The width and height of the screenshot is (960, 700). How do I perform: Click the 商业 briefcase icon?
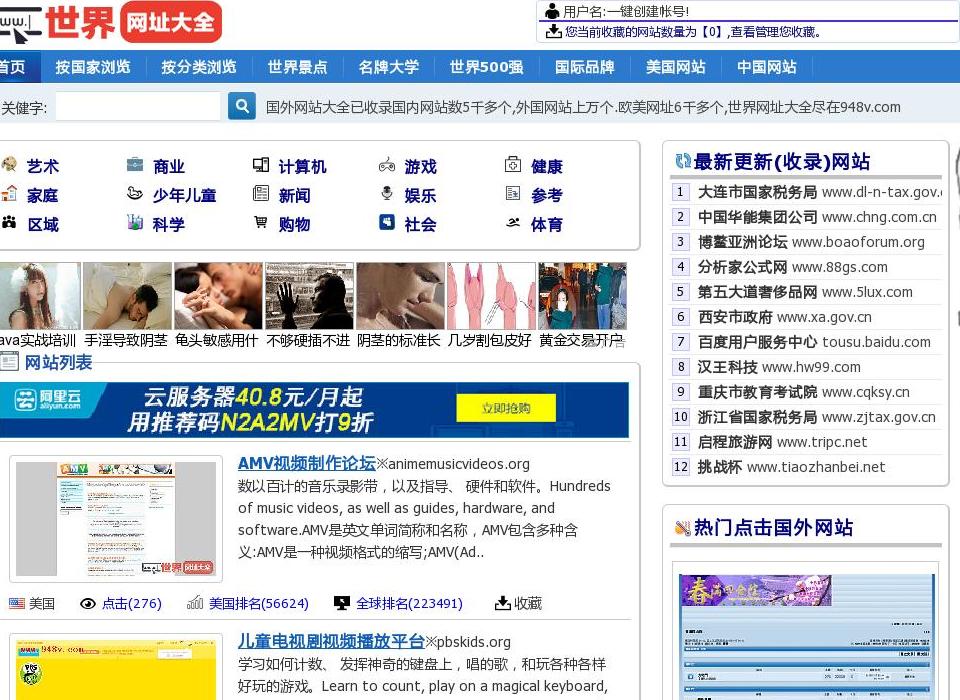click(135, 165)
